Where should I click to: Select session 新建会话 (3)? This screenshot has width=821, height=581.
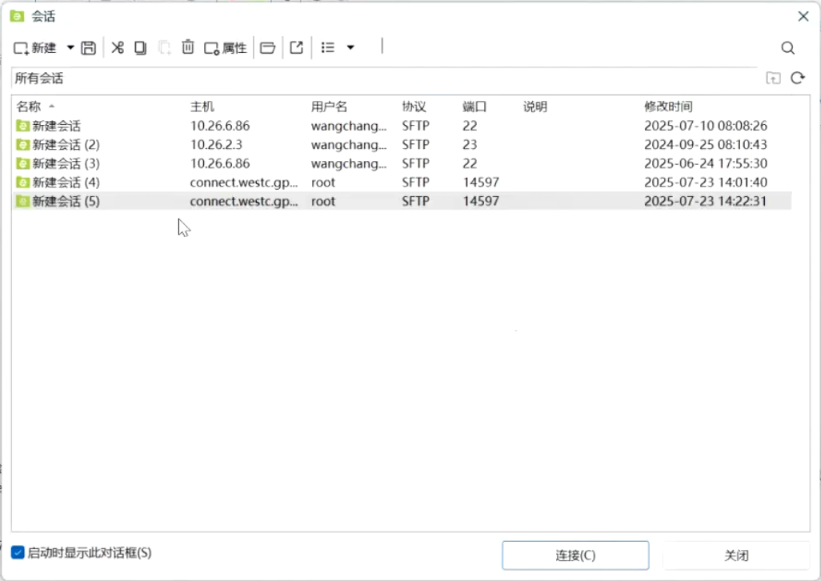402,163
